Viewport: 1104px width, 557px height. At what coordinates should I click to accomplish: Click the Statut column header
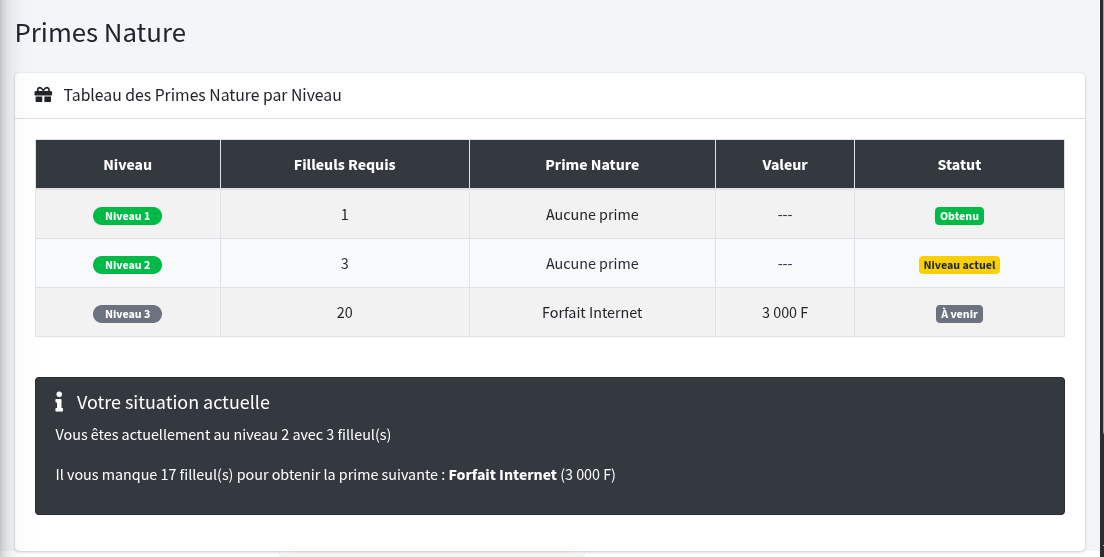click(959, 165)
